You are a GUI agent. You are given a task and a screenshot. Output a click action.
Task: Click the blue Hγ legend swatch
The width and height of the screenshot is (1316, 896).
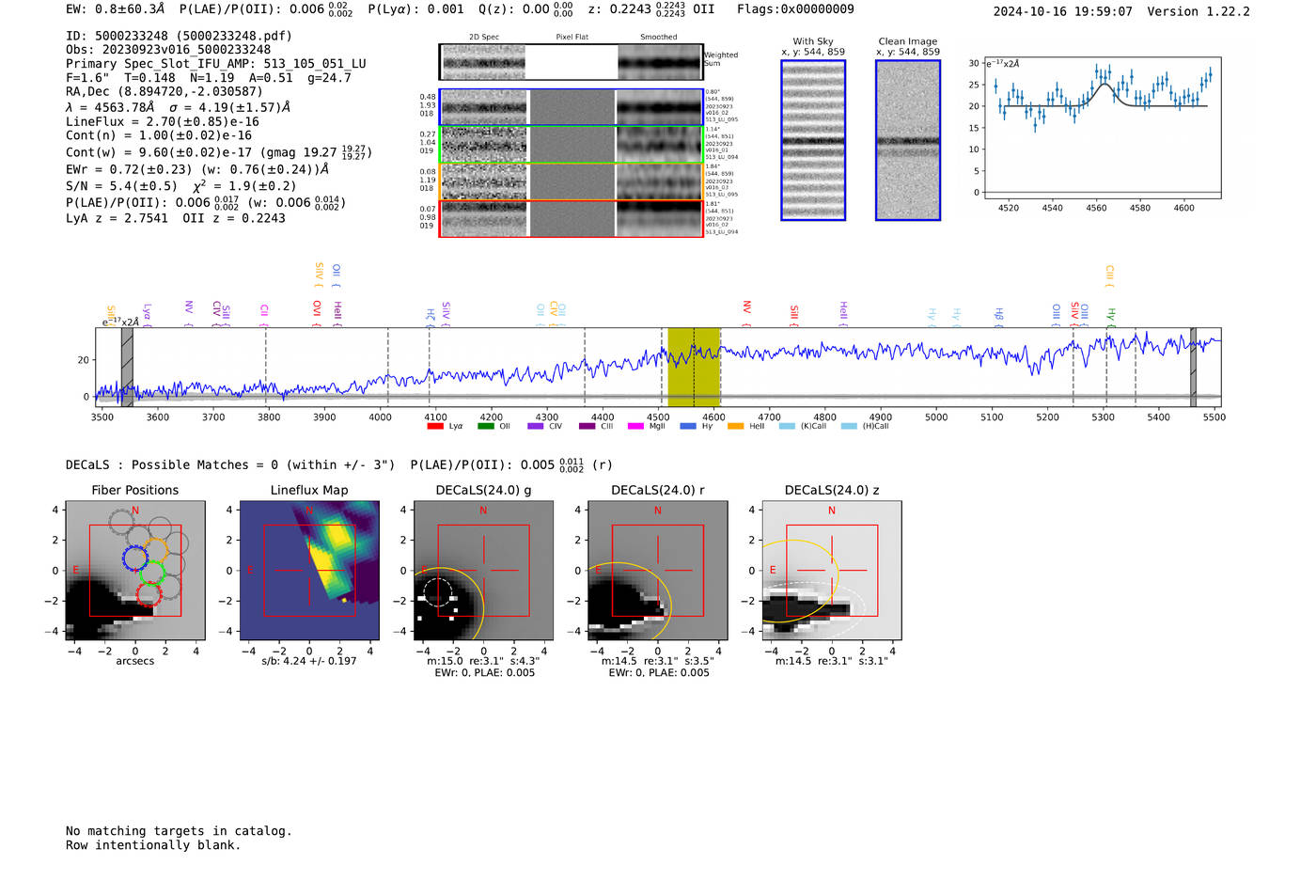point(688,427)
